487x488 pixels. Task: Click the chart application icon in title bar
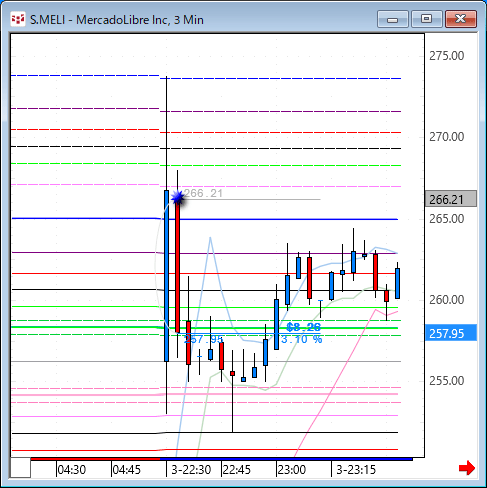(18, 19)
